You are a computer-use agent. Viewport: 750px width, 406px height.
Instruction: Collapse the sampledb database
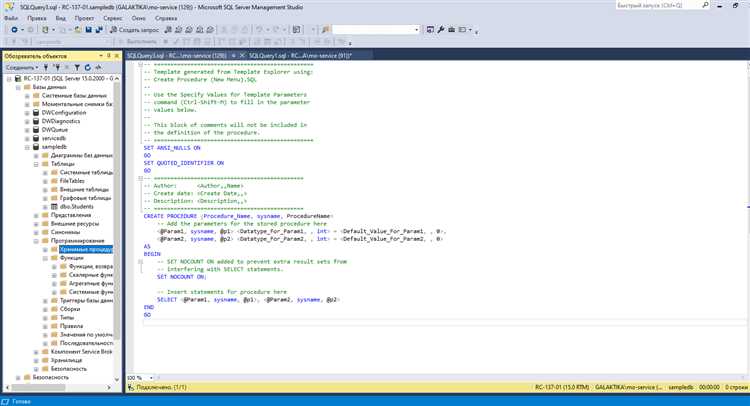27,147
